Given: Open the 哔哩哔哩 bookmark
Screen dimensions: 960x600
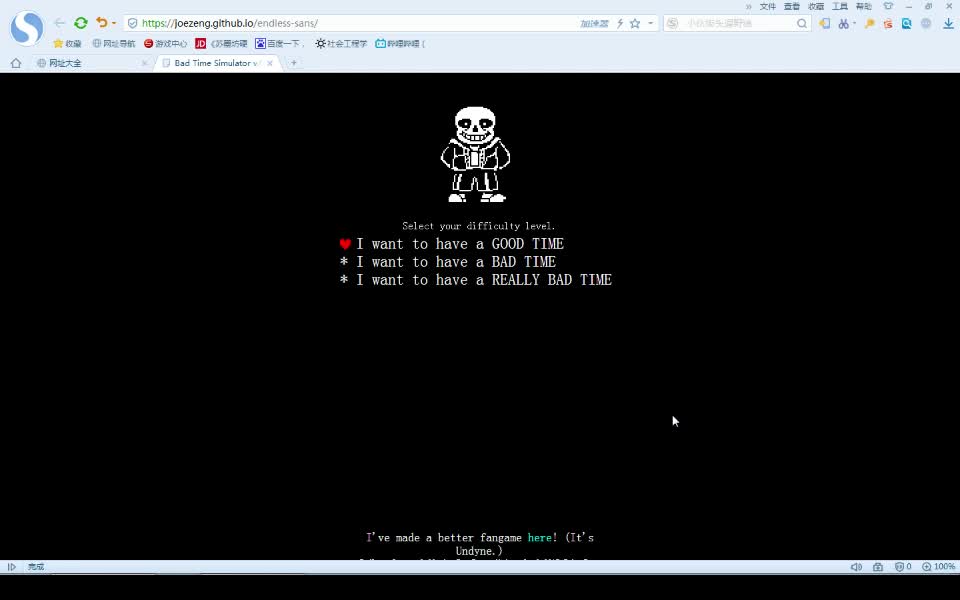Looking at the screenshot, I should 400,43.
